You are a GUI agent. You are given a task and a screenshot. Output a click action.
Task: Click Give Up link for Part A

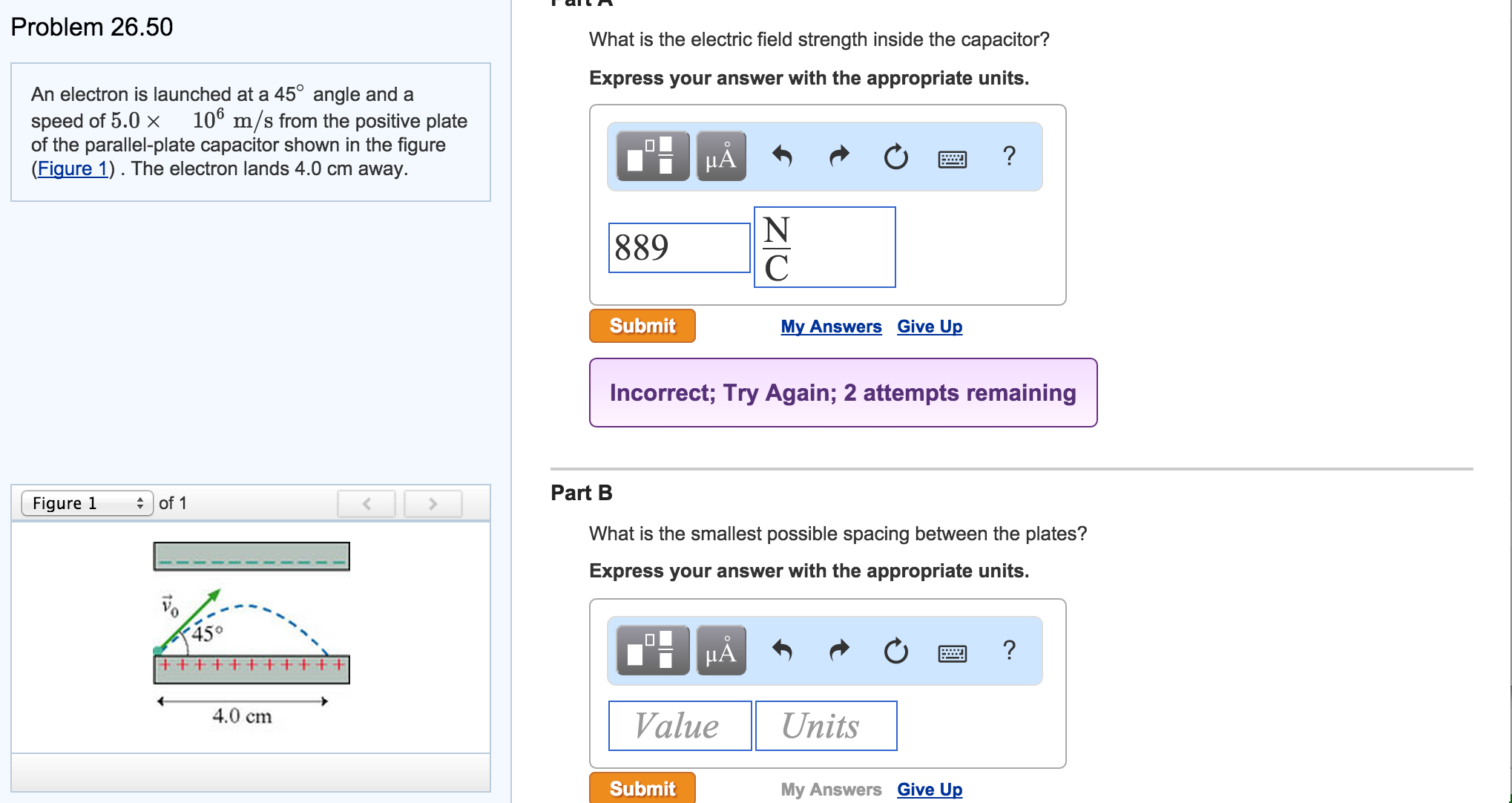tap(930, 327)
